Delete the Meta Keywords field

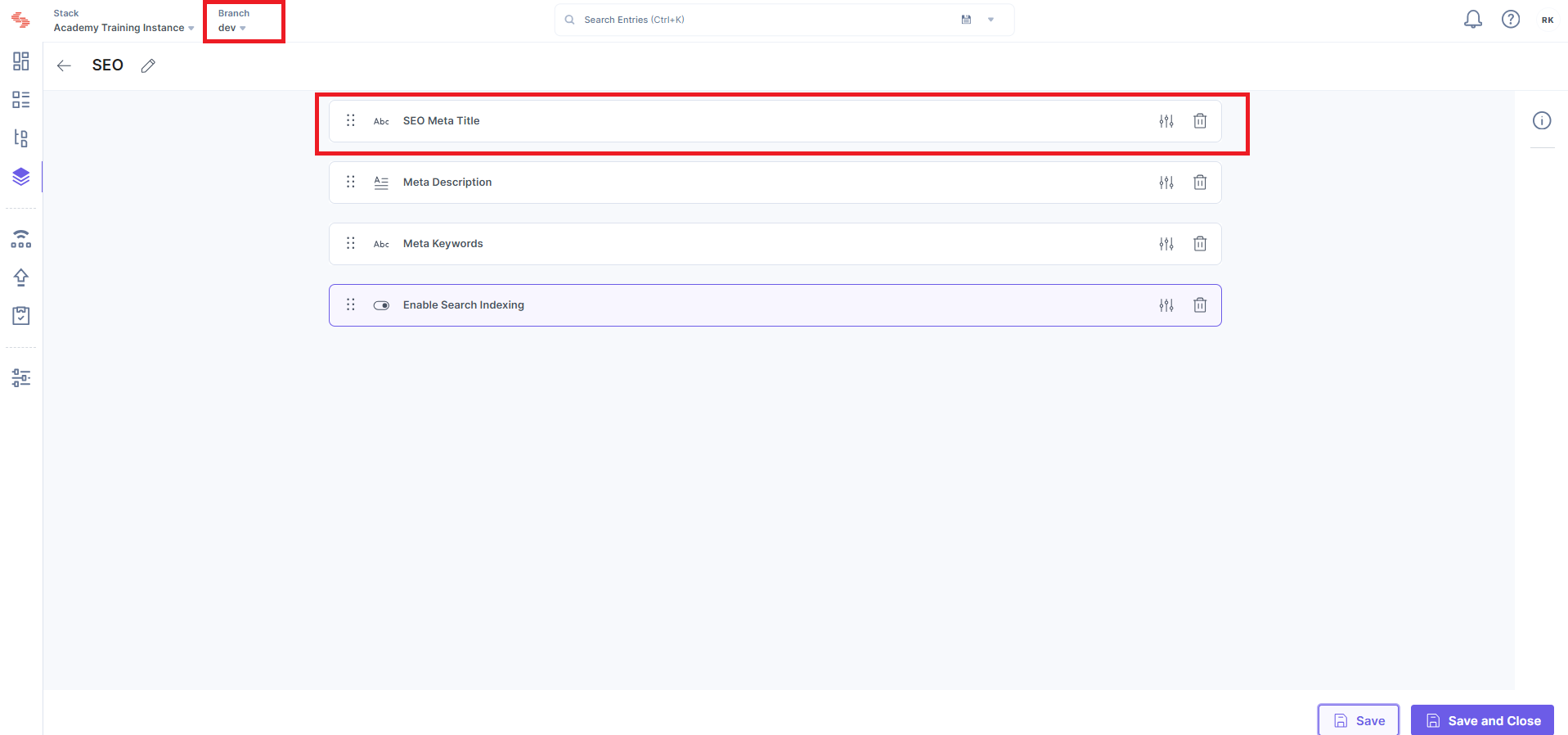click(1200, 244)
